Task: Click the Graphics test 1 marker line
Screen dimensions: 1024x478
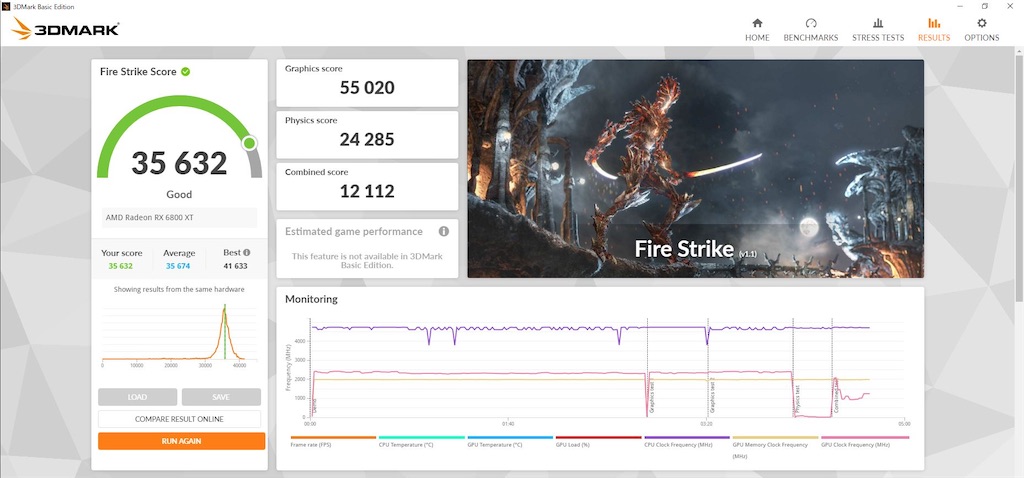Action: [x=647, y=368]
